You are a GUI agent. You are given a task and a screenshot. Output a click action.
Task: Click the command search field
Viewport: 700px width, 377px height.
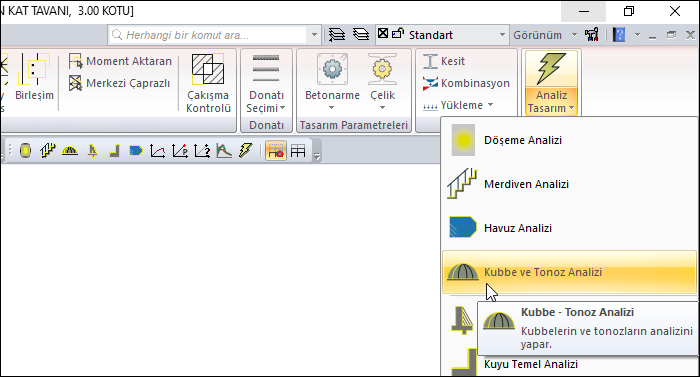[x=208, y=35]
